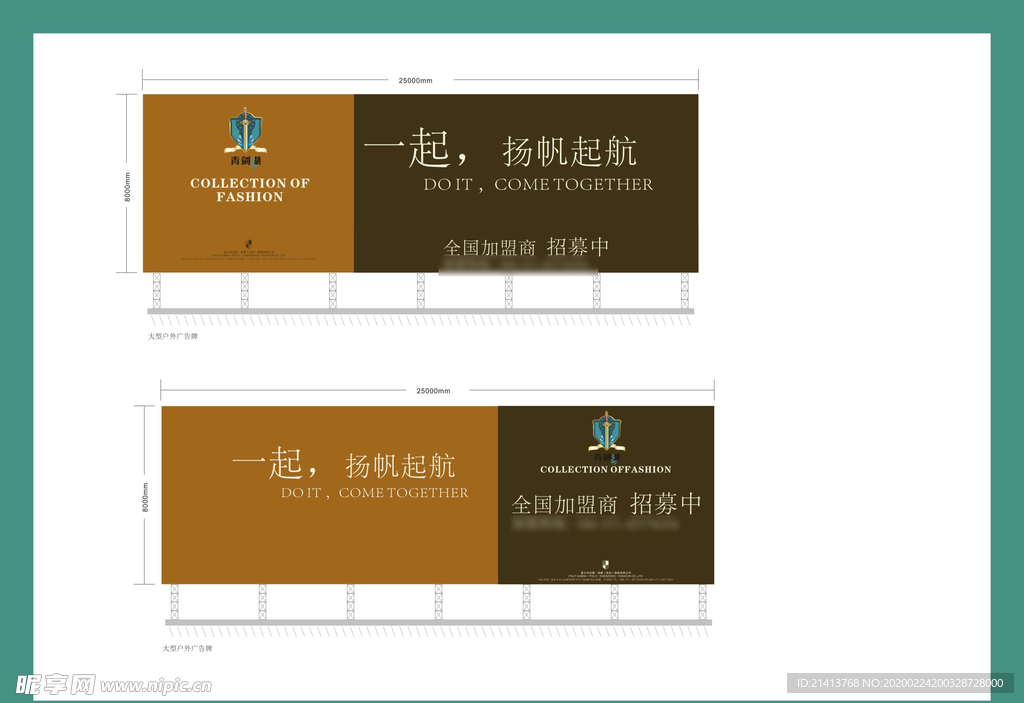The image size is (1024, 703).
Task: Select "DO IT, COME TOGETHER" on orange panel
Action: pos(375,493)
